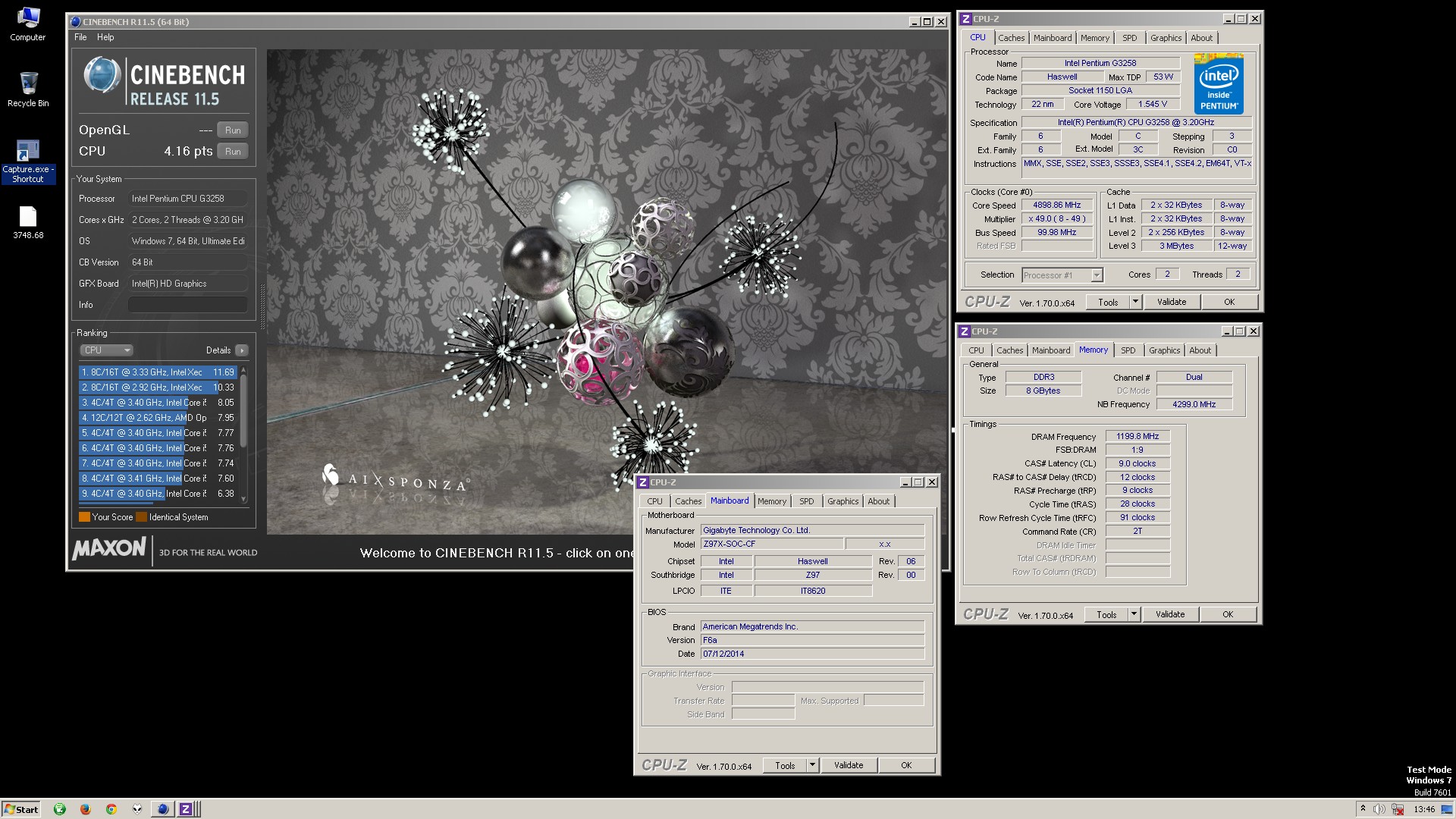
Task: Click the MAXON logo in Cinebench
Action: 109,548
